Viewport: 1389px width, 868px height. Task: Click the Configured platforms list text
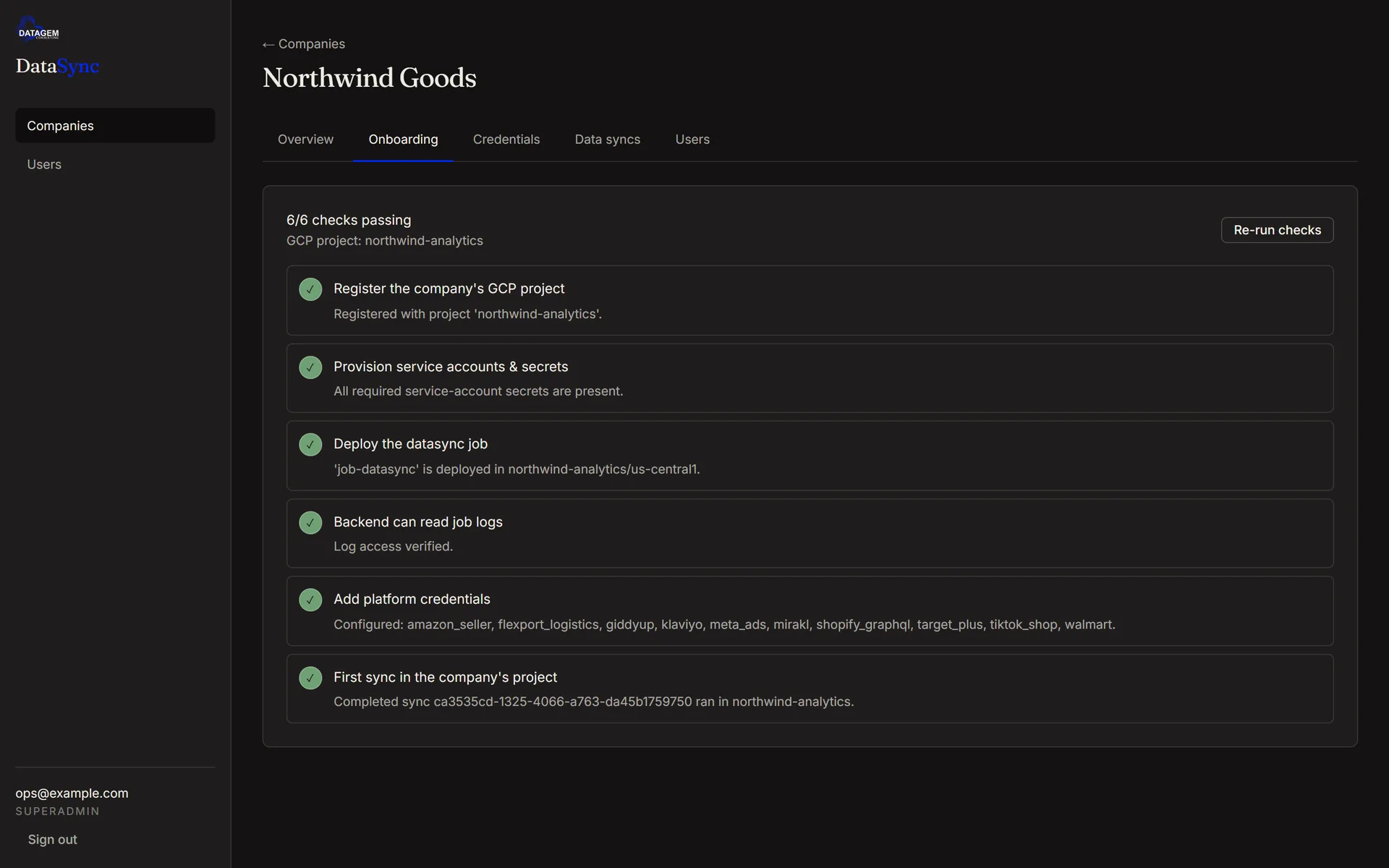coord(724,625)
